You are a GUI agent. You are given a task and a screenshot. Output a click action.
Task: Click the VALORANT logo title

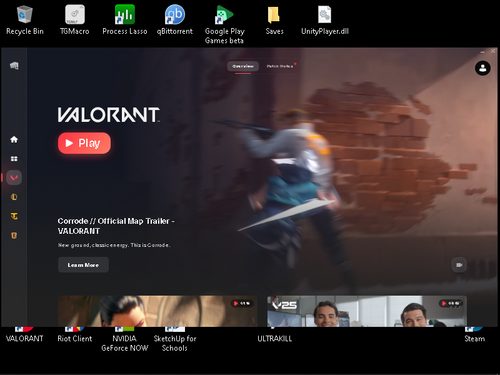109,115
